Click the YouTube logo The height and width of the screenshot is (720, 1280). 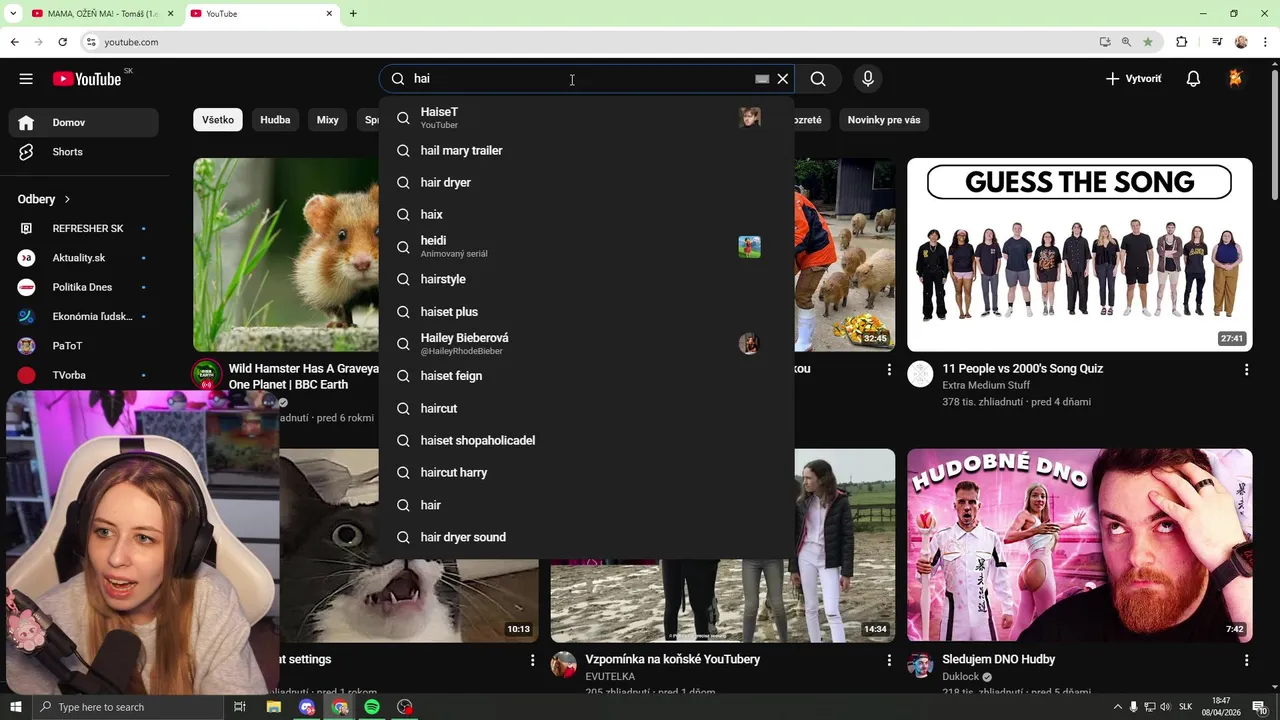pyautogui.click(x=88, y=79)
